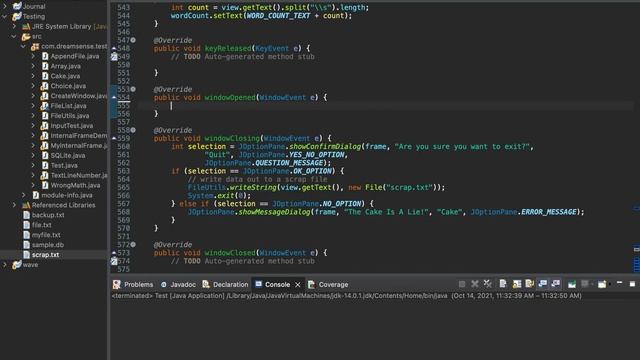
Task: Open the dropdown next to Open Console
Action: pyautogui.click(x=609, y=284)
